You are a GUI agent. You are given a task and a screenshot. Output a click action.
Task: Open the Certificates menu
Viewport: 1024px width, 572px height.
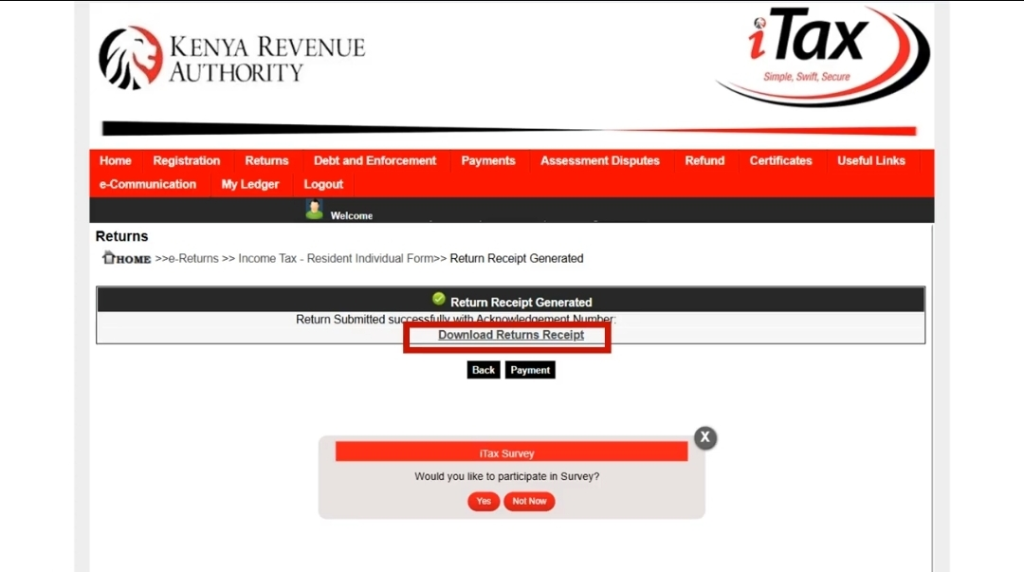coord(780,161)
